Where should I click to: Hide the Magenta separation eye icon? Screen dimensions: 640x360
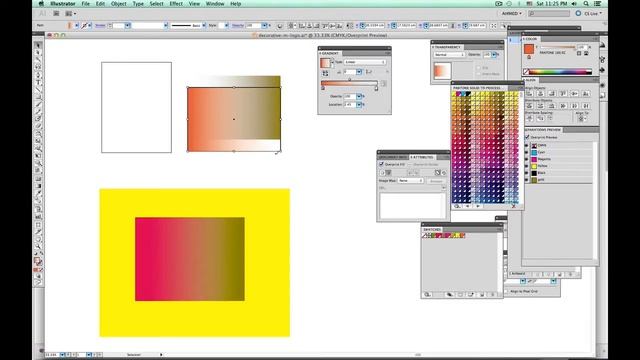526,159
